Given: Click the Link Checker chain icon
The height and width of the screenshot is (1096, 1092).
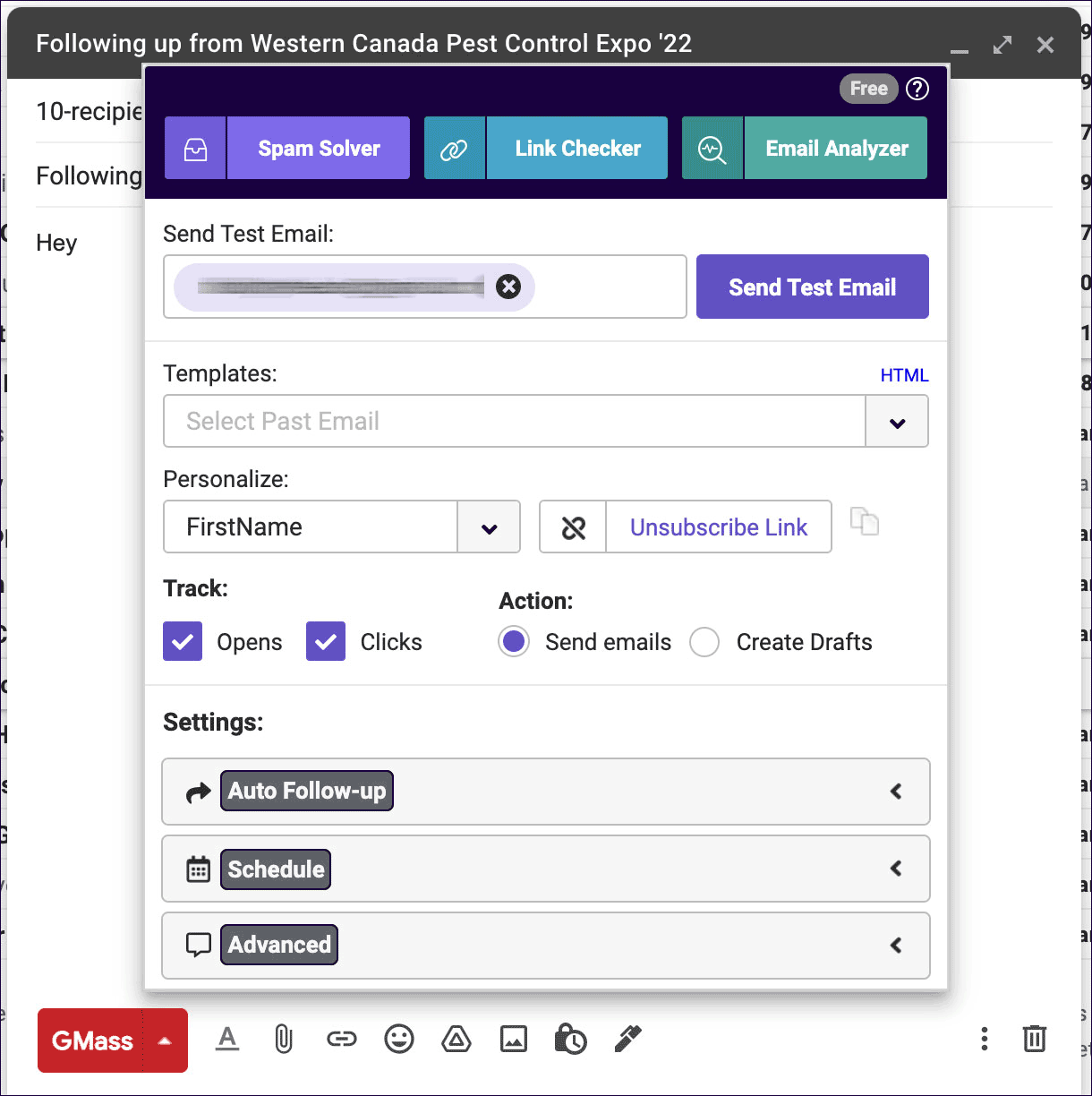Looking at the screenshot, I should 454,149.
